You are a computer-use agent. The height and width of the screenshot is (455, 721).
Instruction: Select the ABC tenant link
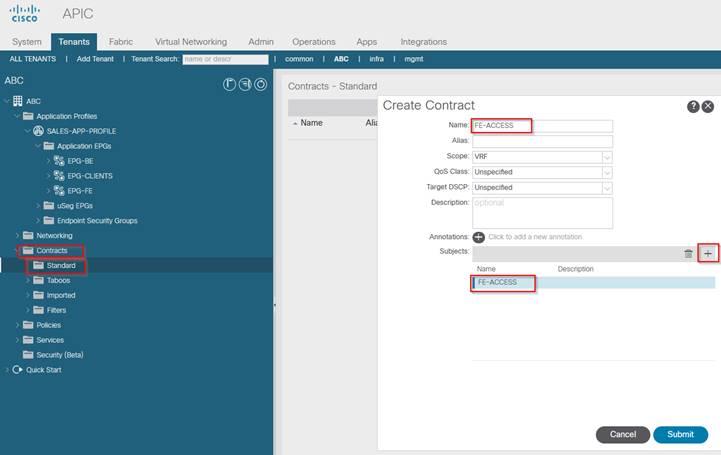click(341, 59)
